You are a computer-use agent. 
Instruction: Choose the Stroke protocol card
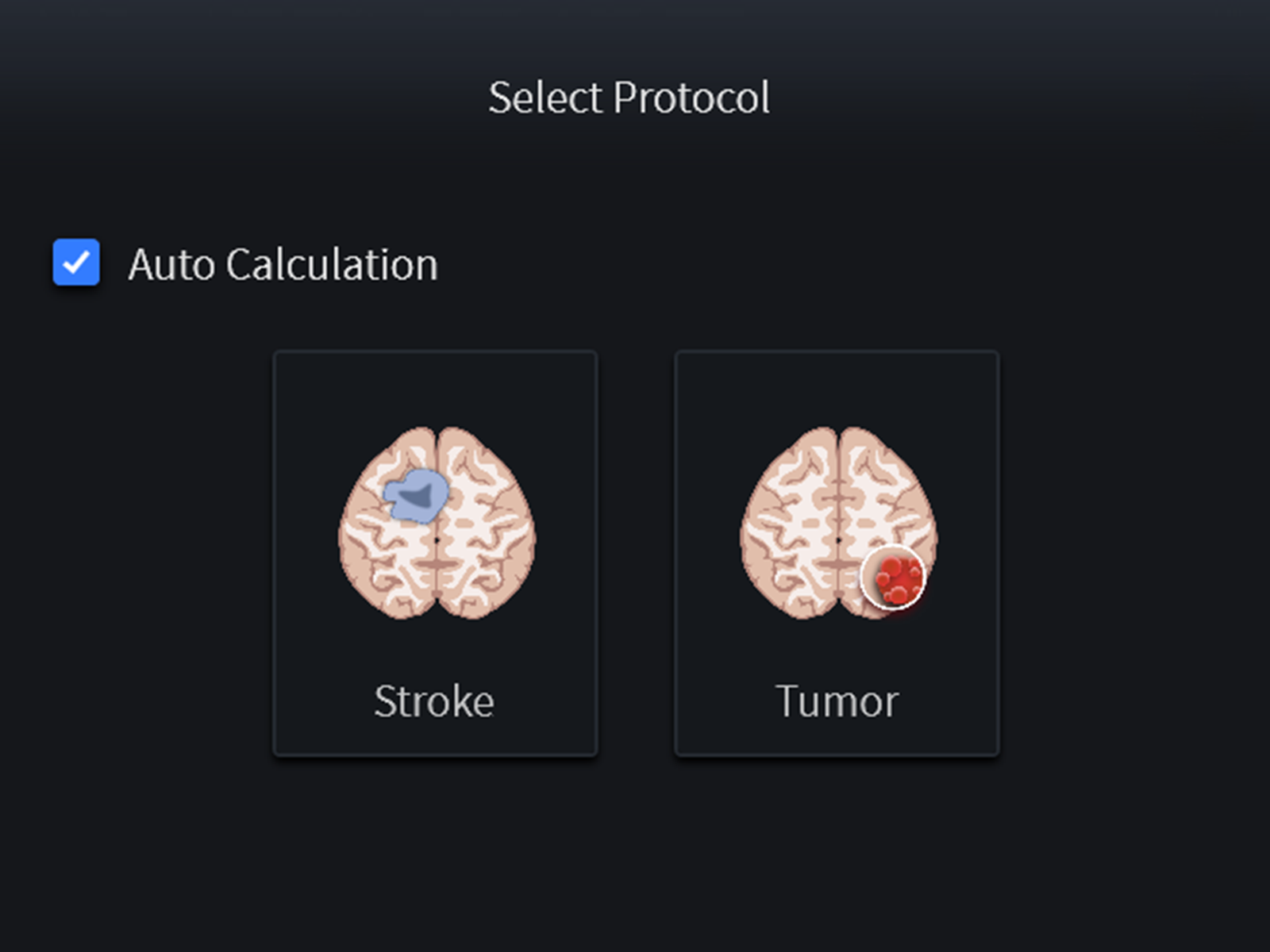(x=435, y=553)
